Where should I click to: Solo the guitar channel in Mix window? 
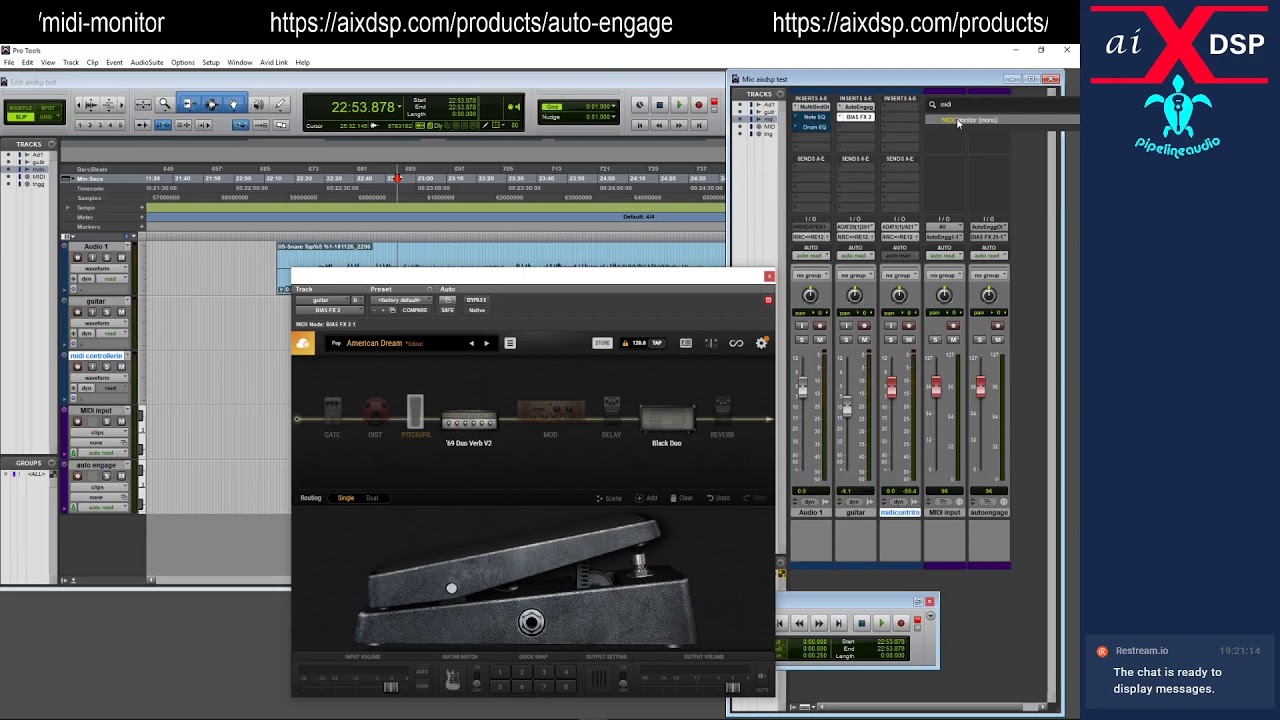pyautogui.click(x=846, y=340)
